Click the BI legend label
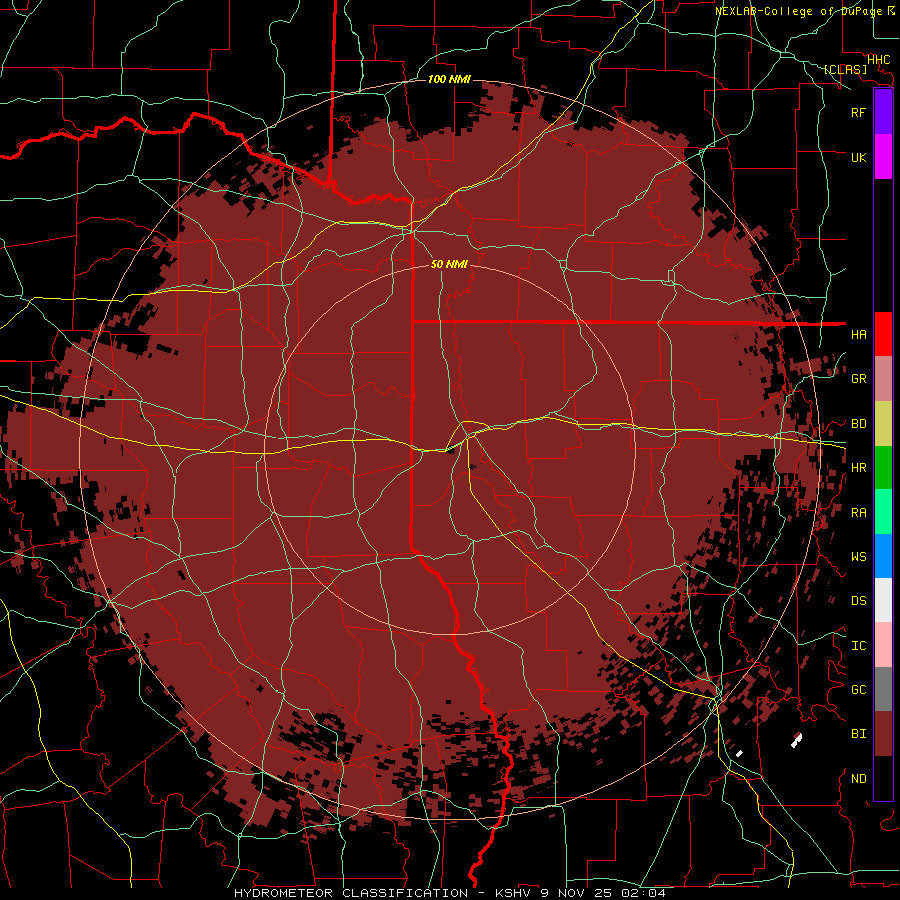 [858, 734]
